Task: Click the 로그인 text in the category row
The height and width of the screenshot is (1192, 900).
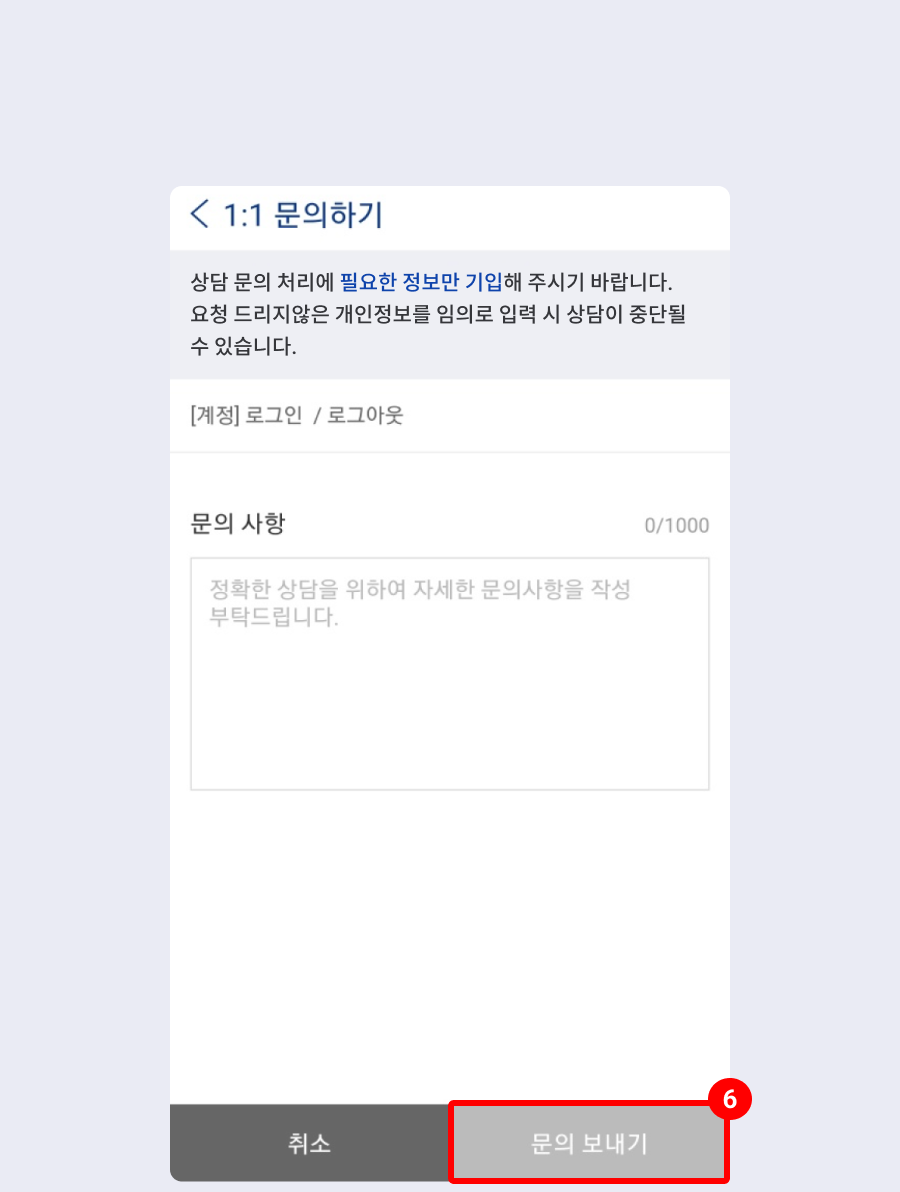Action: (274, 416)
